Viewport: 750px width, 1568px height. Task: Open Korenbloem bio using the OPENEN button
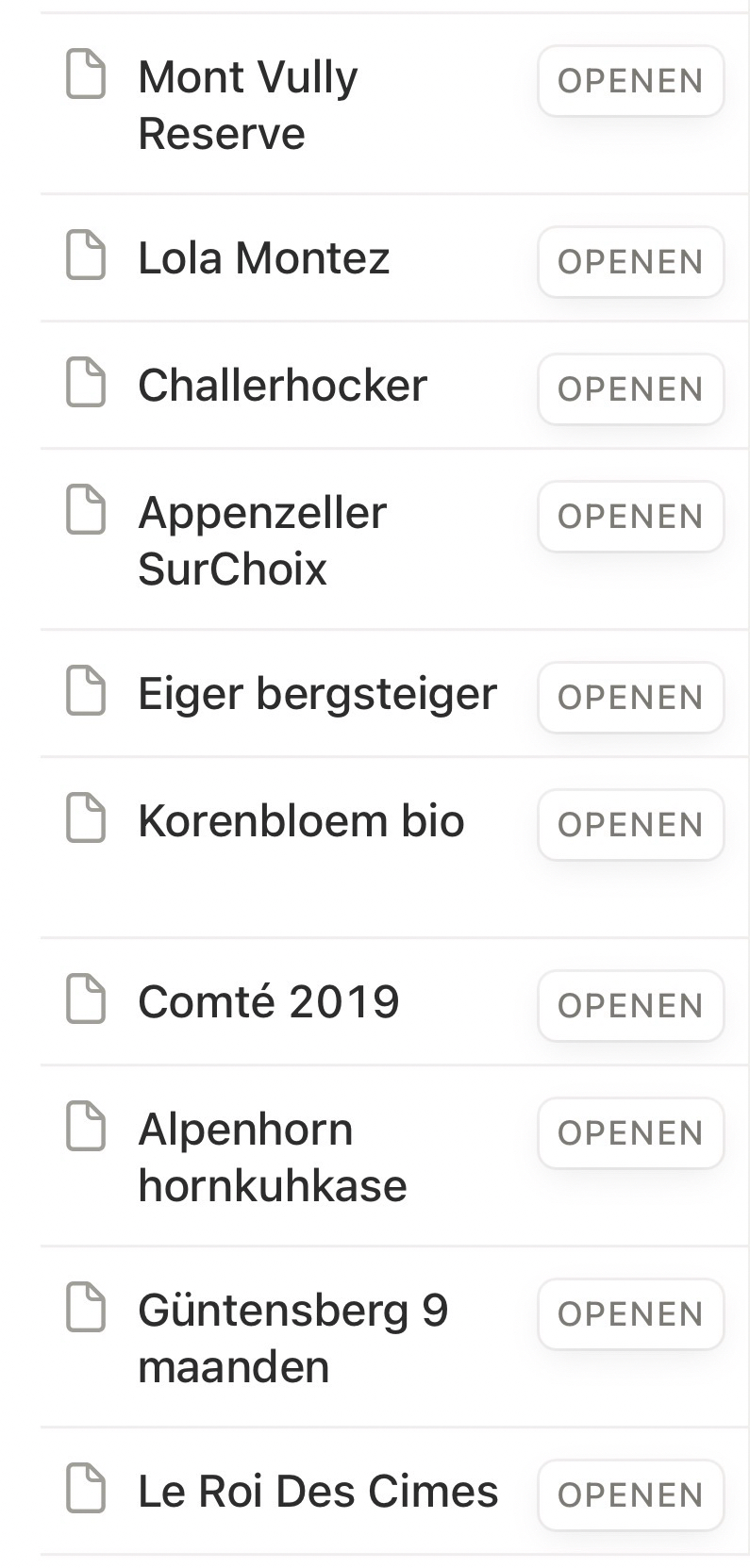[x=630, y=824]
